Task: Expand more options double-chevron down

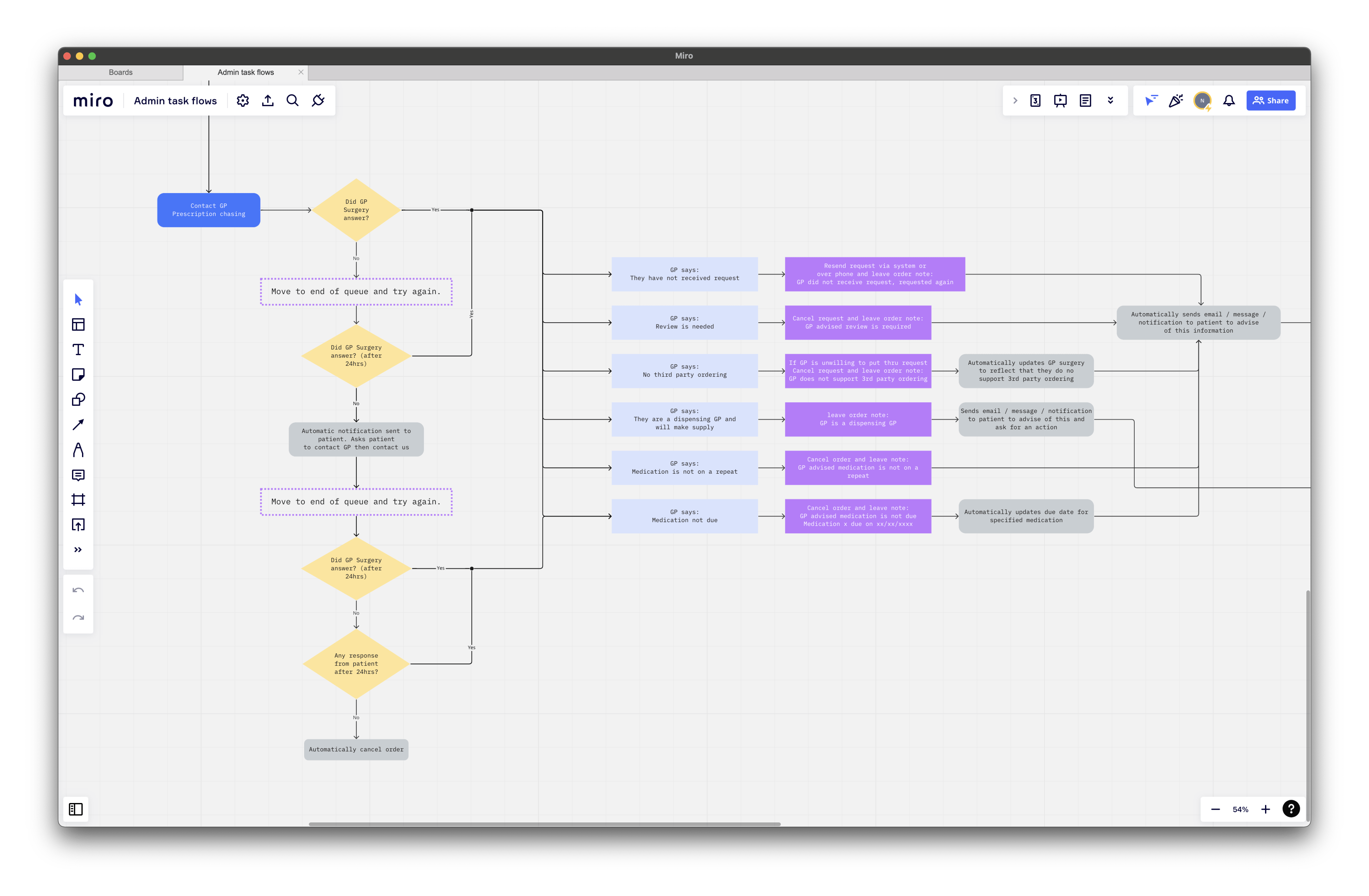Action: (1111, 101)
